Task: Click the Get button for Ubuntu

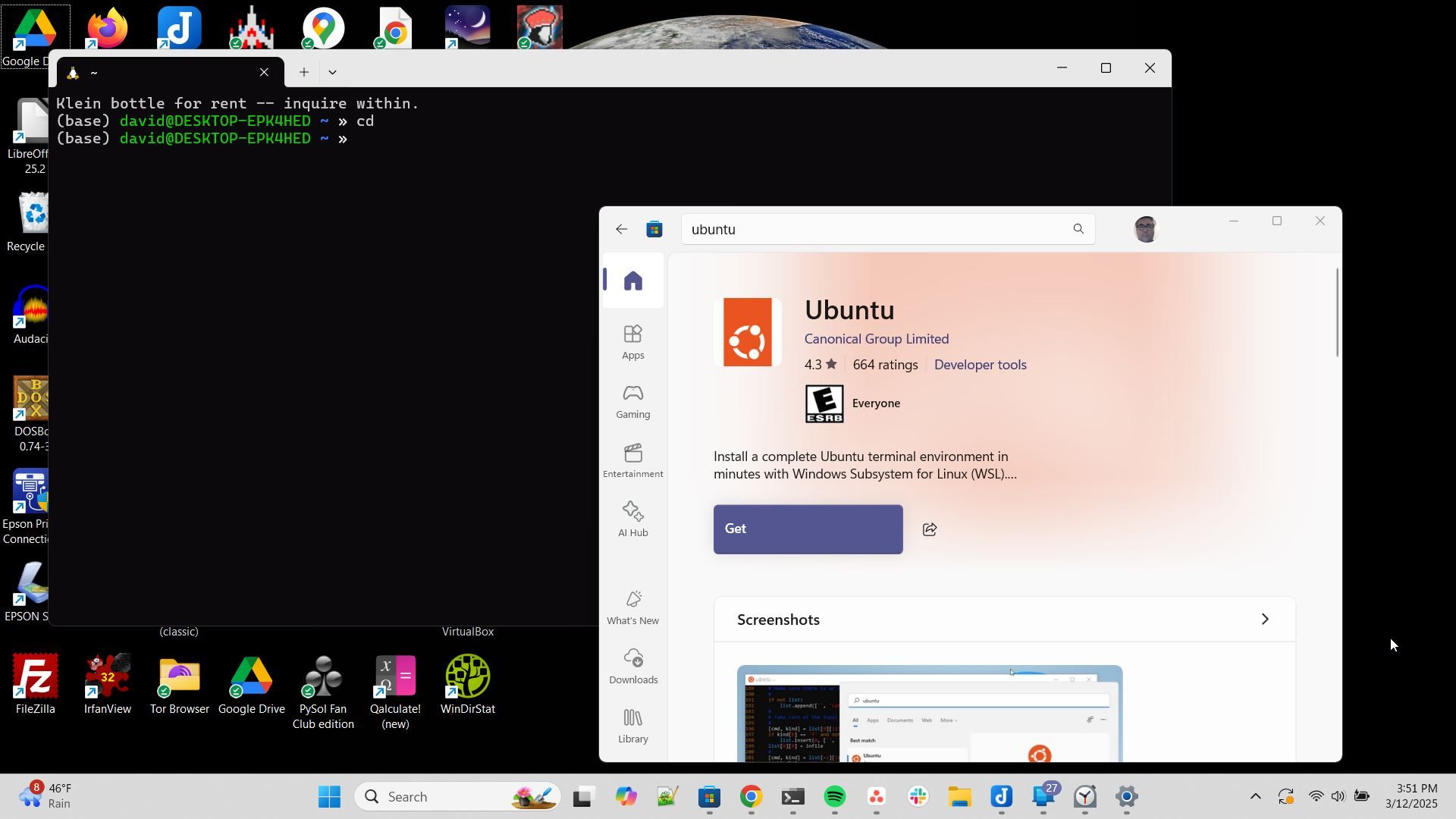Action: 808,529
